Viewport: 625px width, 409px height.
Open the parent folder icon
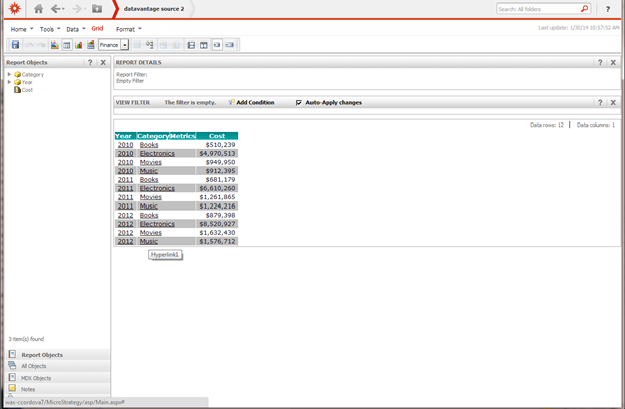coord(97,8)
